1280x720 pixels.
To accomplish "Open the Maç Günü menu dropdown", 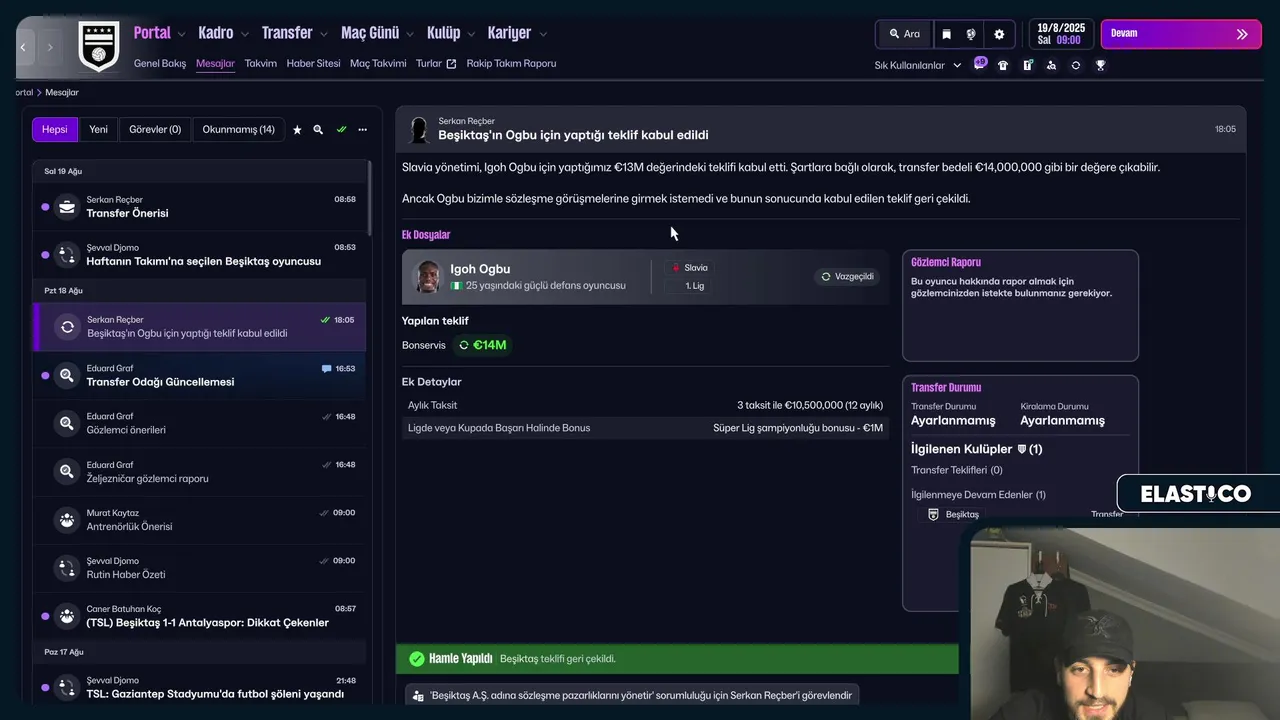I will pyautogui.click(x=377, y=33).
